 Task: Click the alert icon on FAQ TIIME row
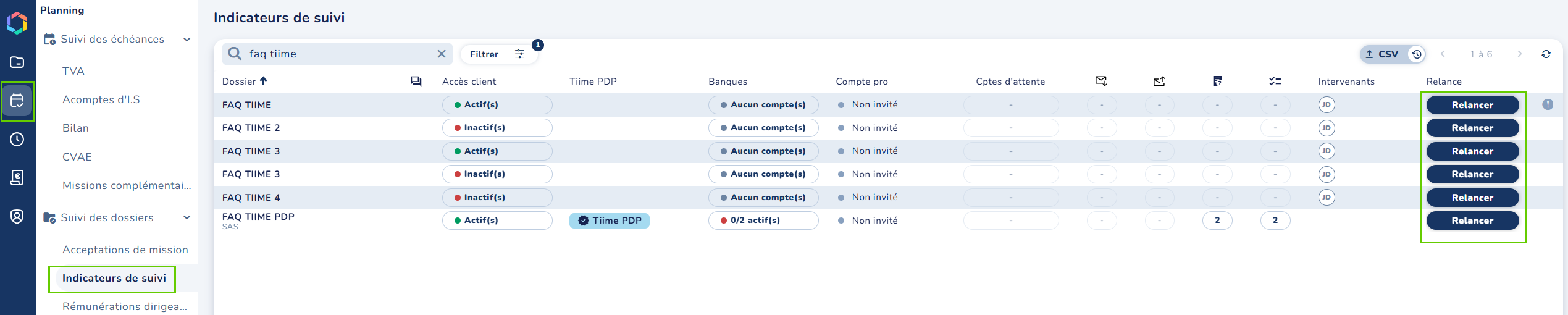pos(1548,104)
